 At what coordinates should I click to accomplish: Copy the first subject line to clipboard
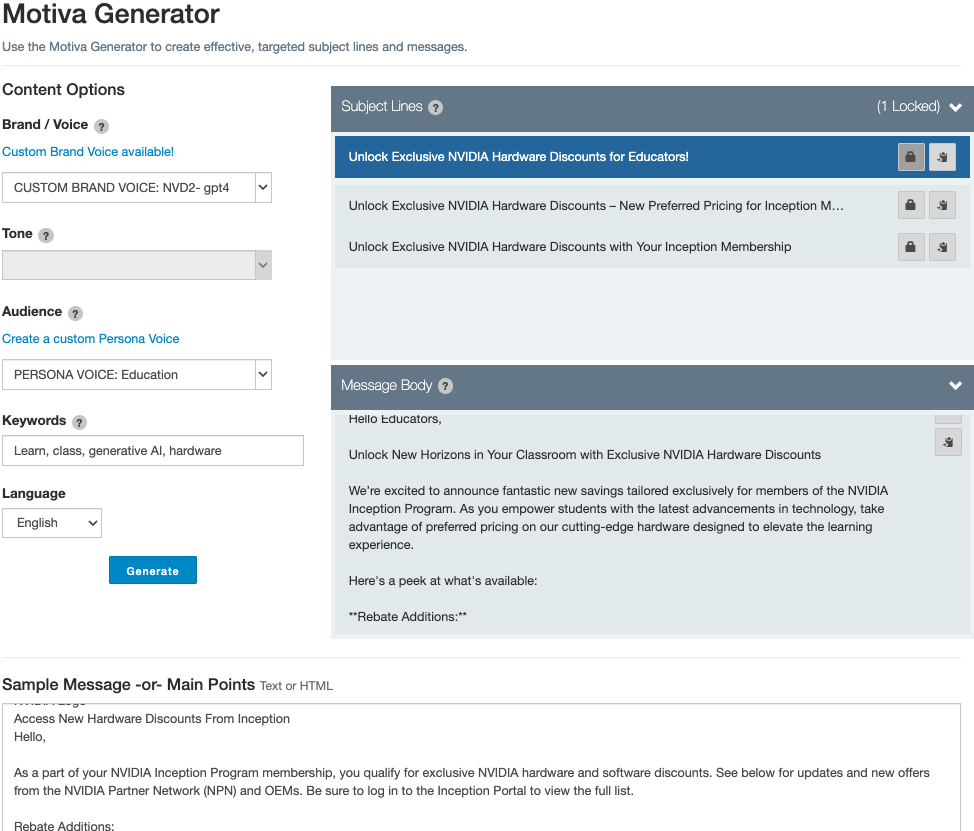[x=941, y=157]
